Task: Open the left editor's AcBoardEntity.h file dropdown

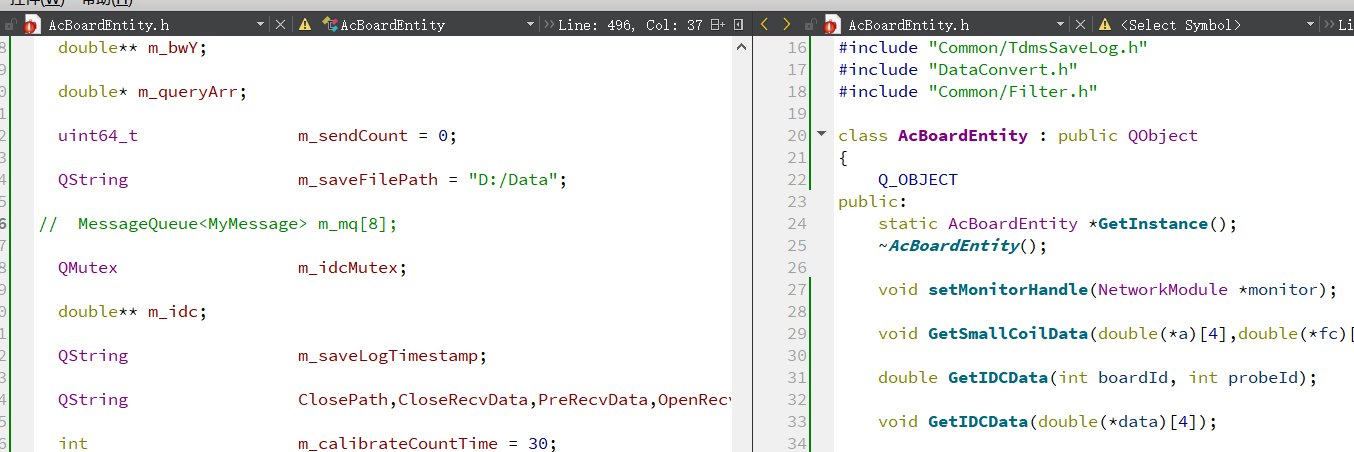Action: [x=261, y=25]
